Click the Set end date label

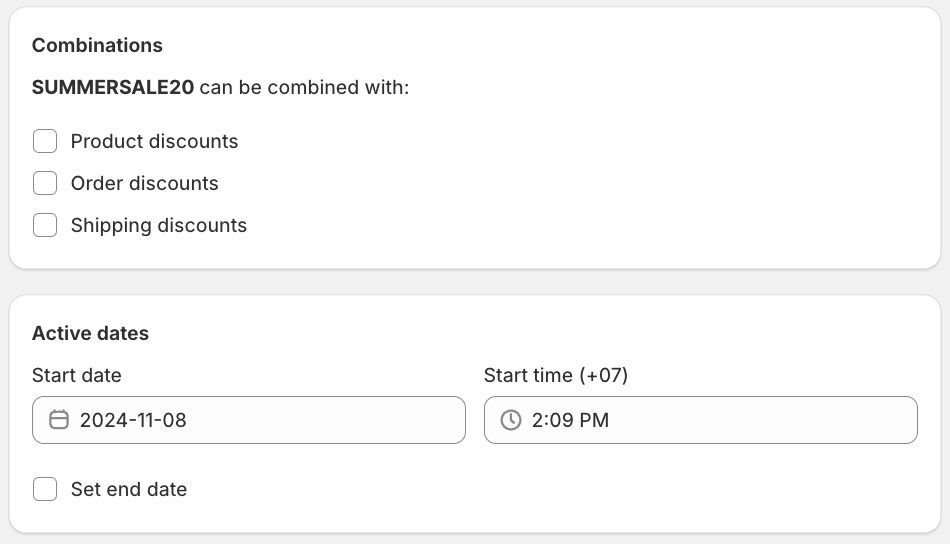[x=128, y=489]
